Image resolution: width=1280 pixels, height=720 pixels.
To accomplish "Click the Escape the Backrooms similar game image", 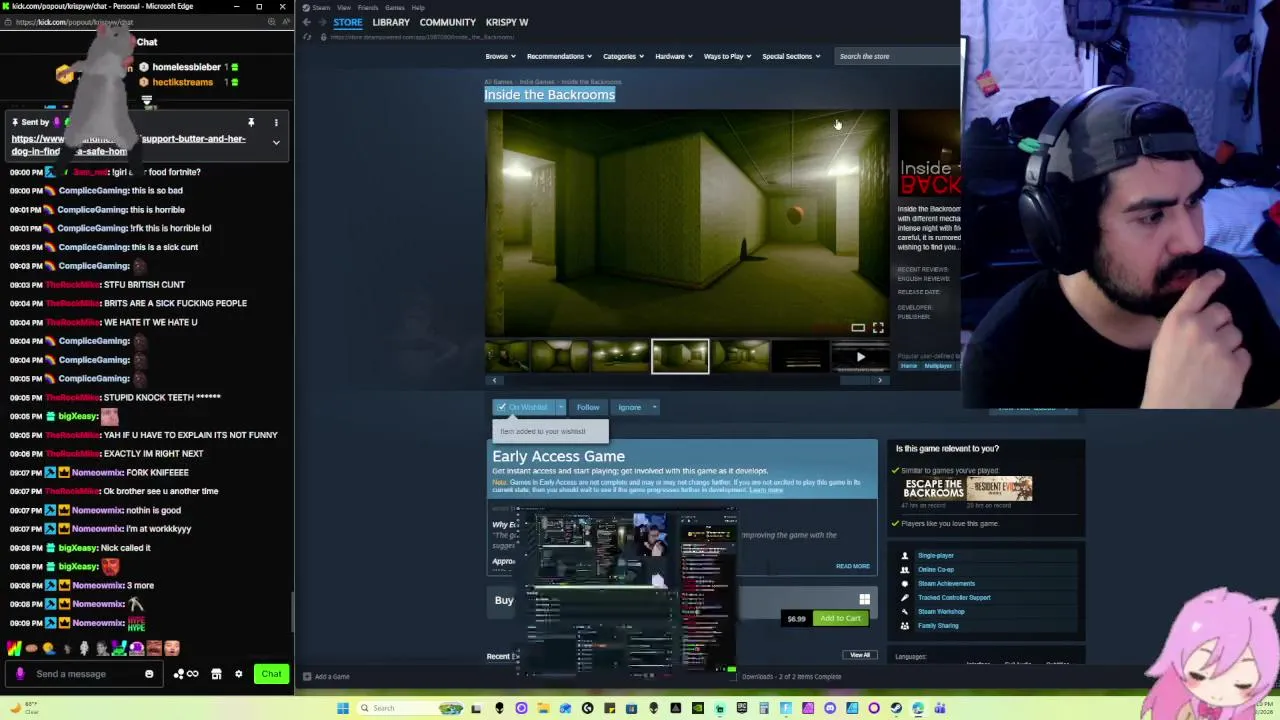I will click(933, 488).
